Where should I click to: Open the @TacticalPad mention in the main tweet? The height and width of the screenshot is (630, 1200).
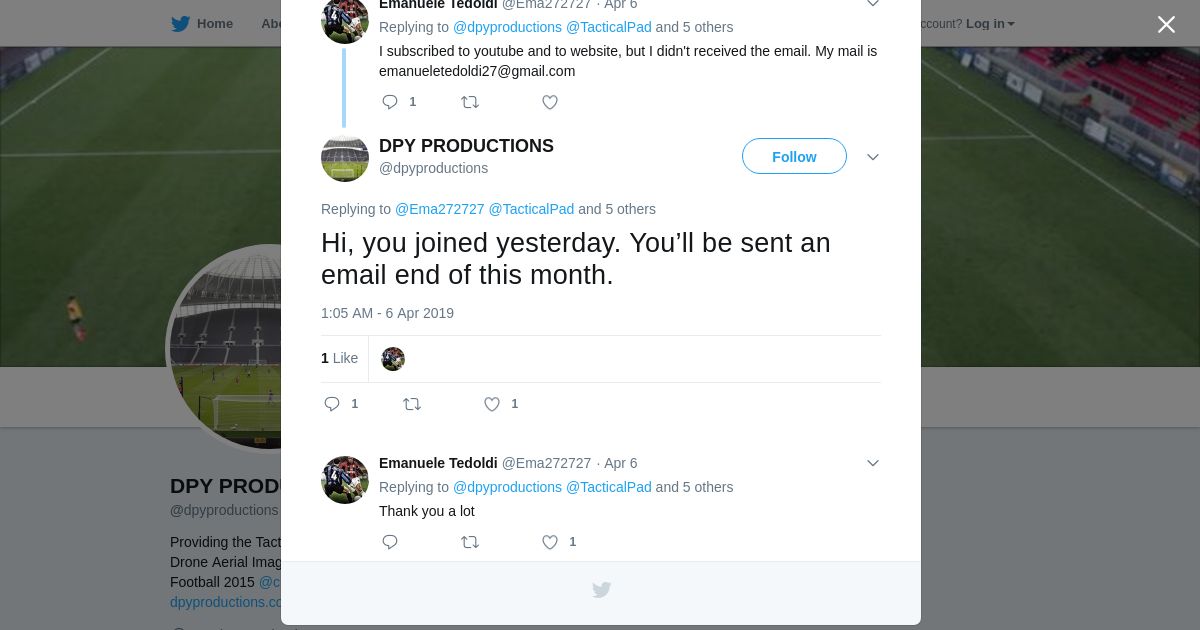531,209
